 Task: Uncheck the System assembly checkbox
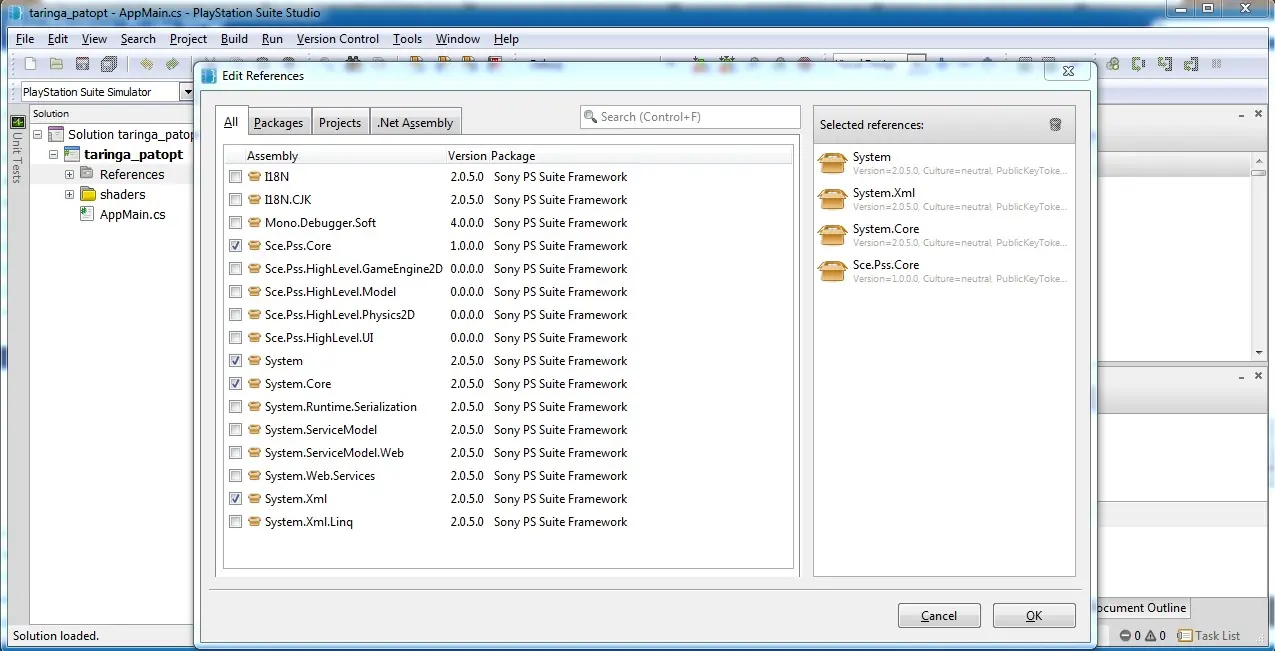[235, 361]
